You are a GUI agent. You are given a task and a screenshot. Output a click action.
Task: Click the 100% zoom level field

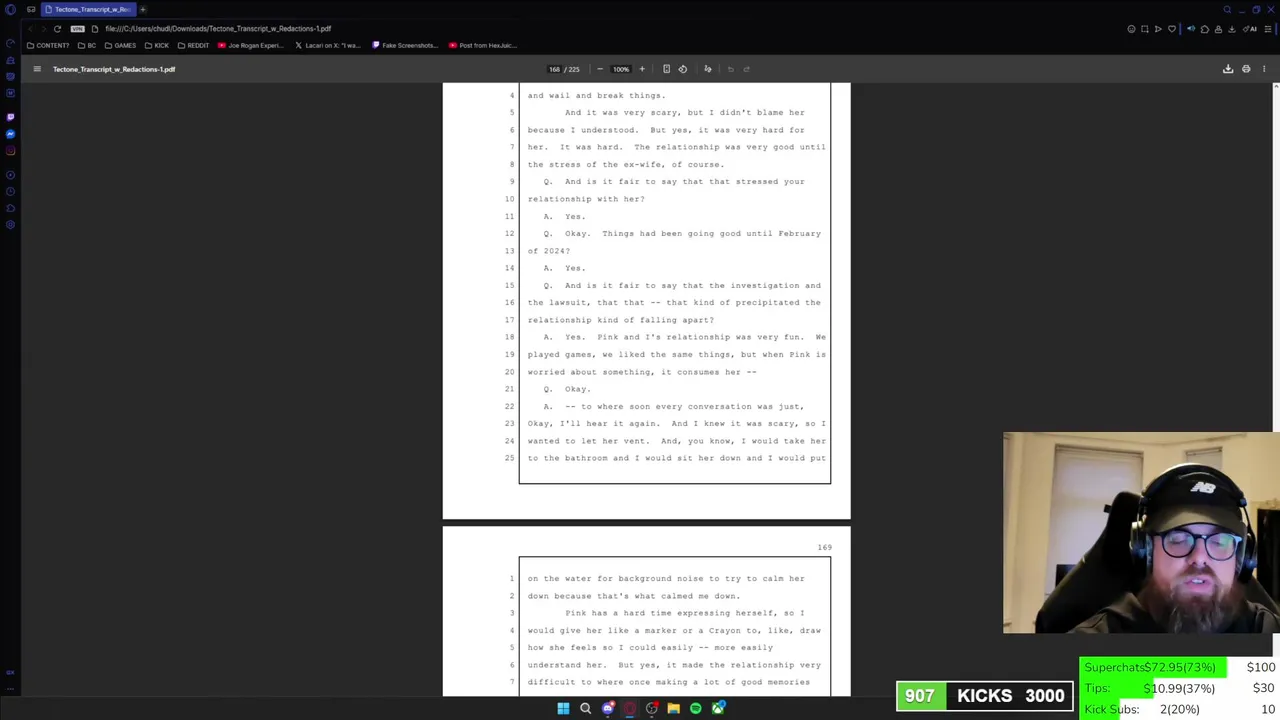[621, 69]
